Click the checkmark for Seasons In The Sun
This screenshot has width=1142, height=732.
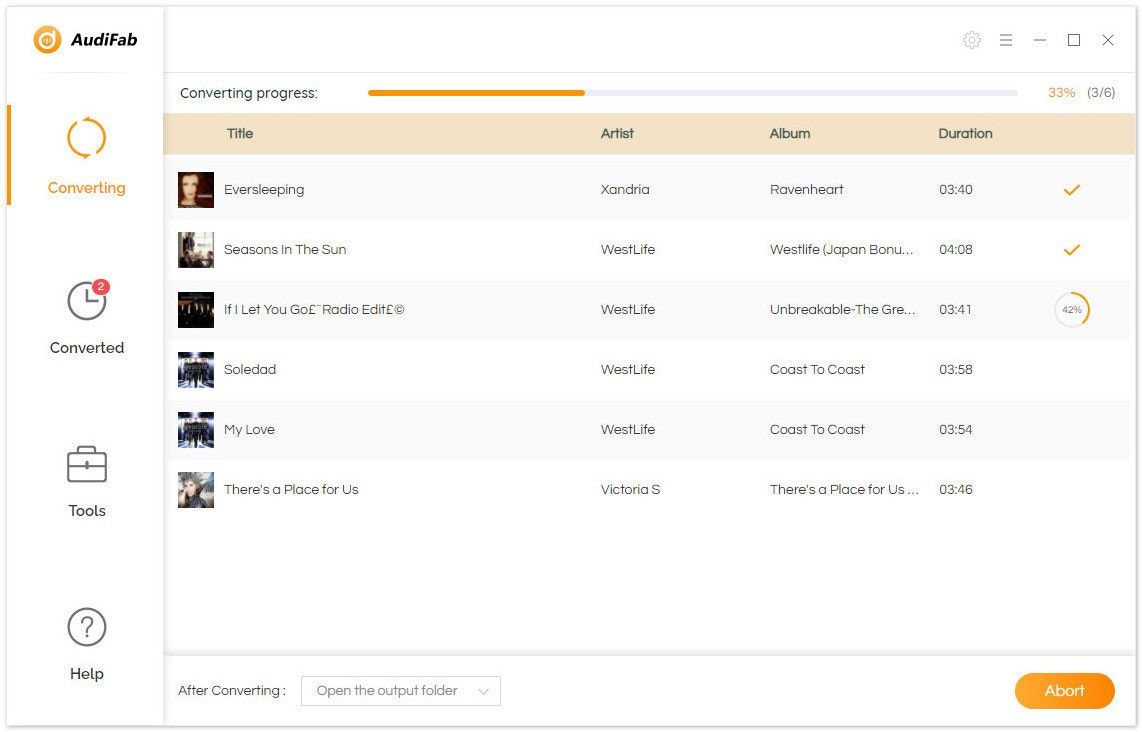[x=1071, y=250]
